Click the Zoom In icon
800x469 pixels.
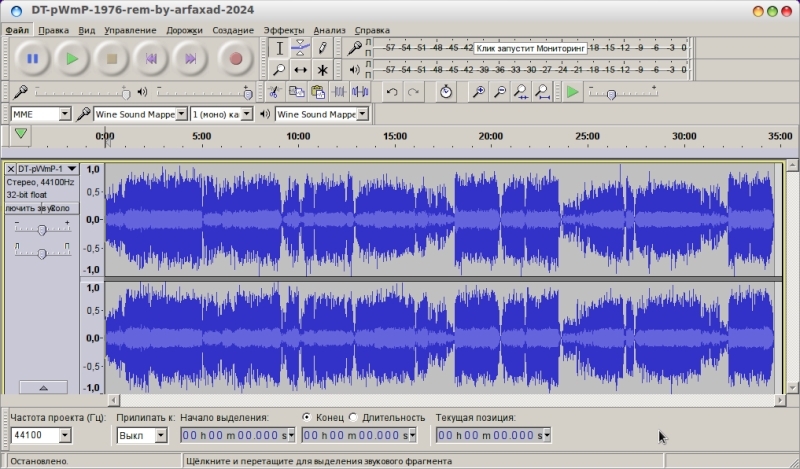coord(479,92)
